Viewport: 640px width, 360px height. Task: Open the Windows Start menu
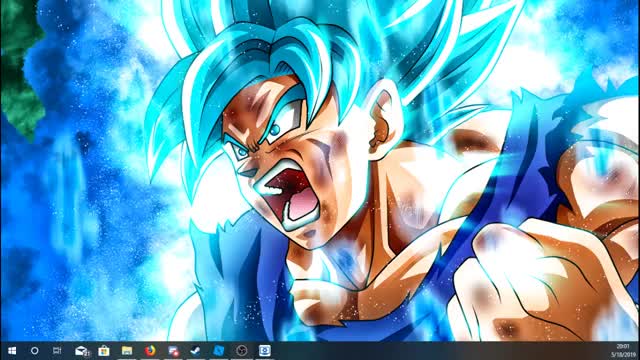tap(12, 351)
